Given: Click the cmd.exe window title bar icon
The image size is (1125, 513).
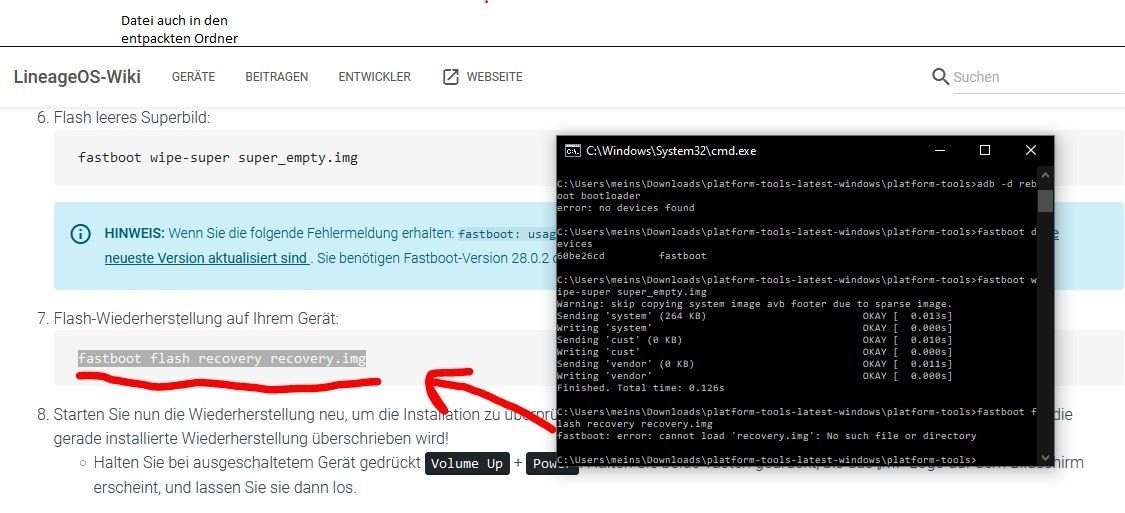Looking at the screenshot, I should point(573,151).
